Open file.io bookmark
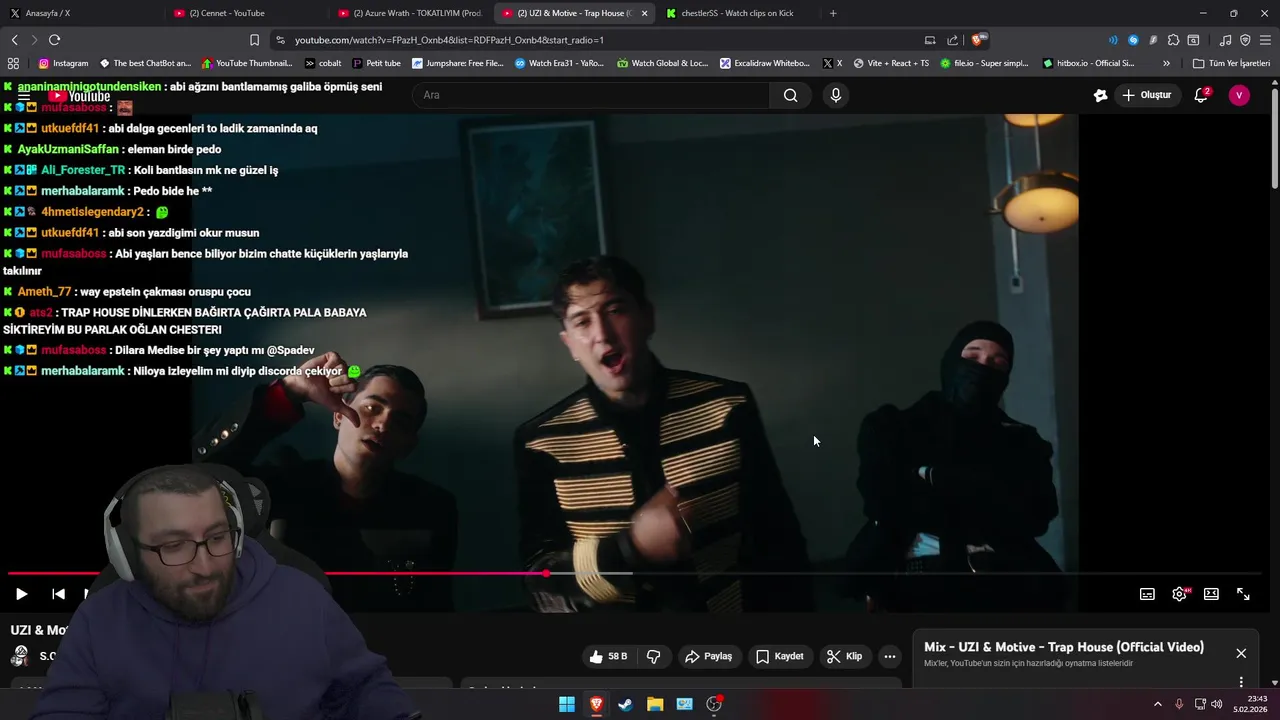Image resolution: width=1280 pixels, height=720 pixels. [x=983, y=63]
